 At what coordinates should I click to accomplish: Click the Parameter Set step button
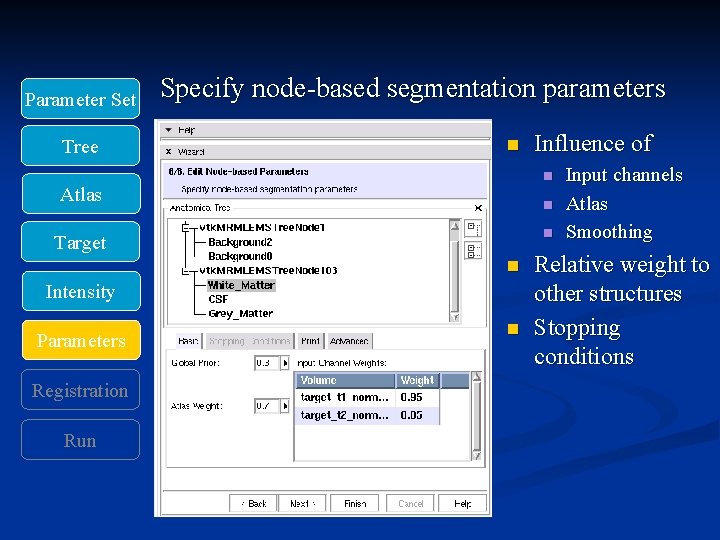(80, 99)
